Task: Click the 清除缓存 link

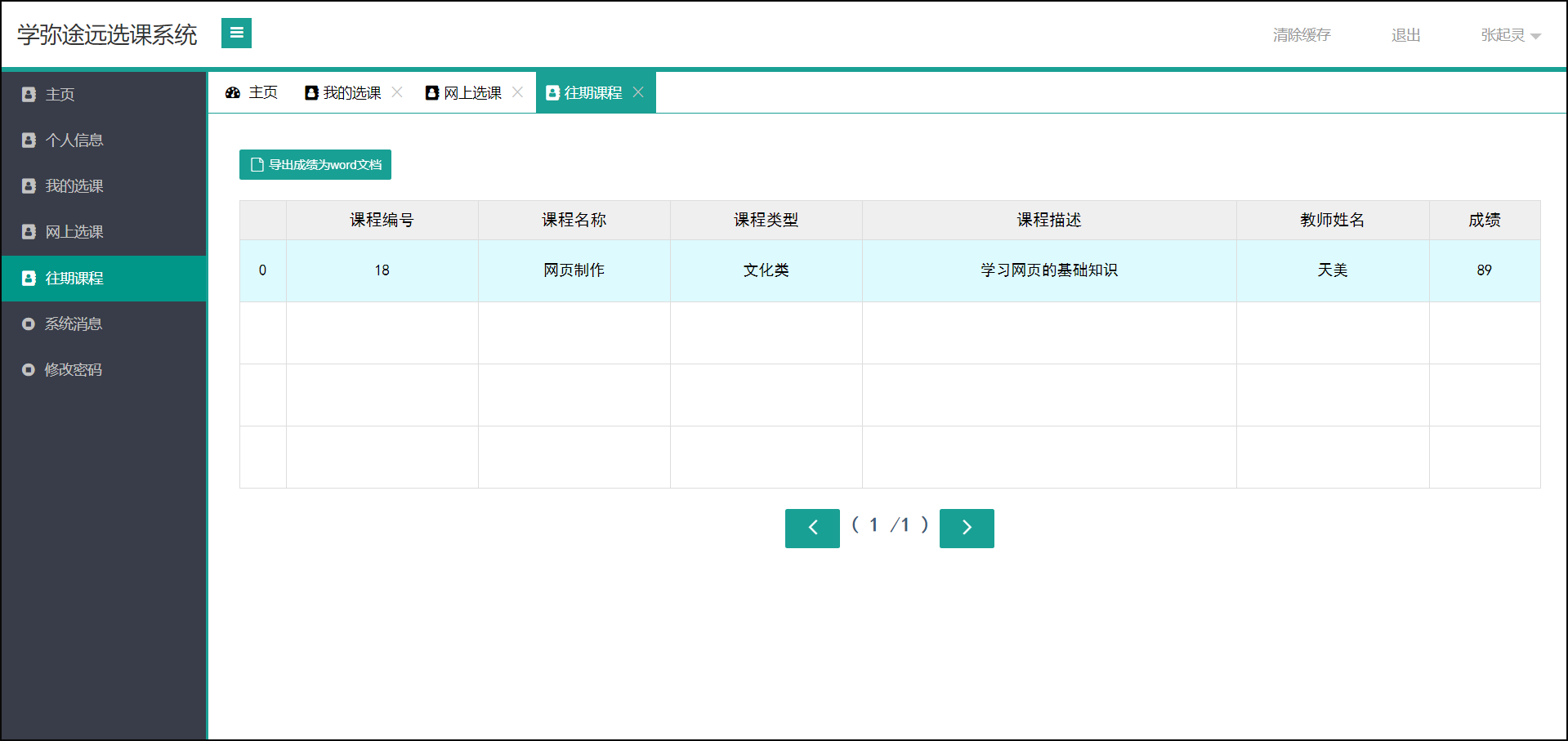Action: click(x=1301, y=35)
